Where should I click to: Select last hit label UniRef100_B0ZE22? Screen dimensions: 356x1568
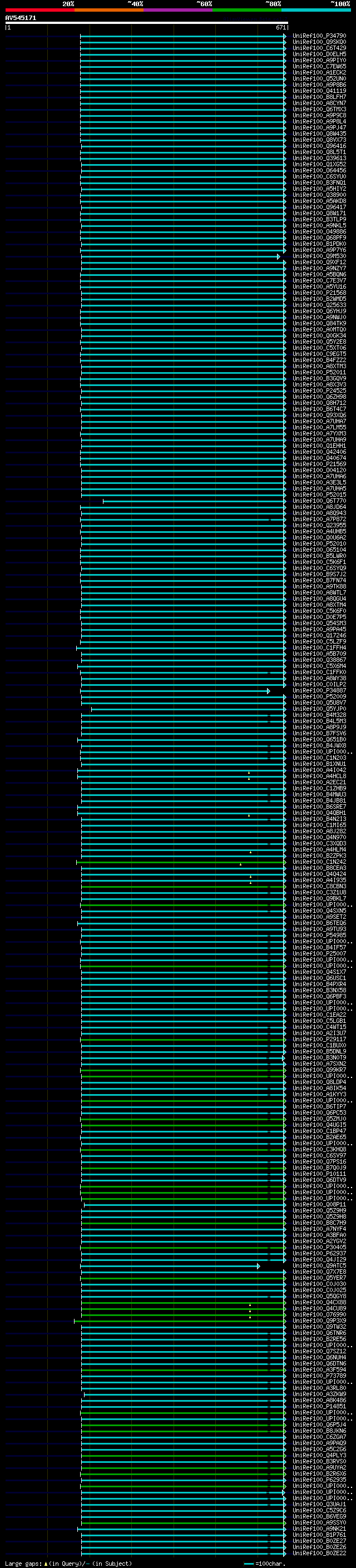click(x=319, y=1553)
